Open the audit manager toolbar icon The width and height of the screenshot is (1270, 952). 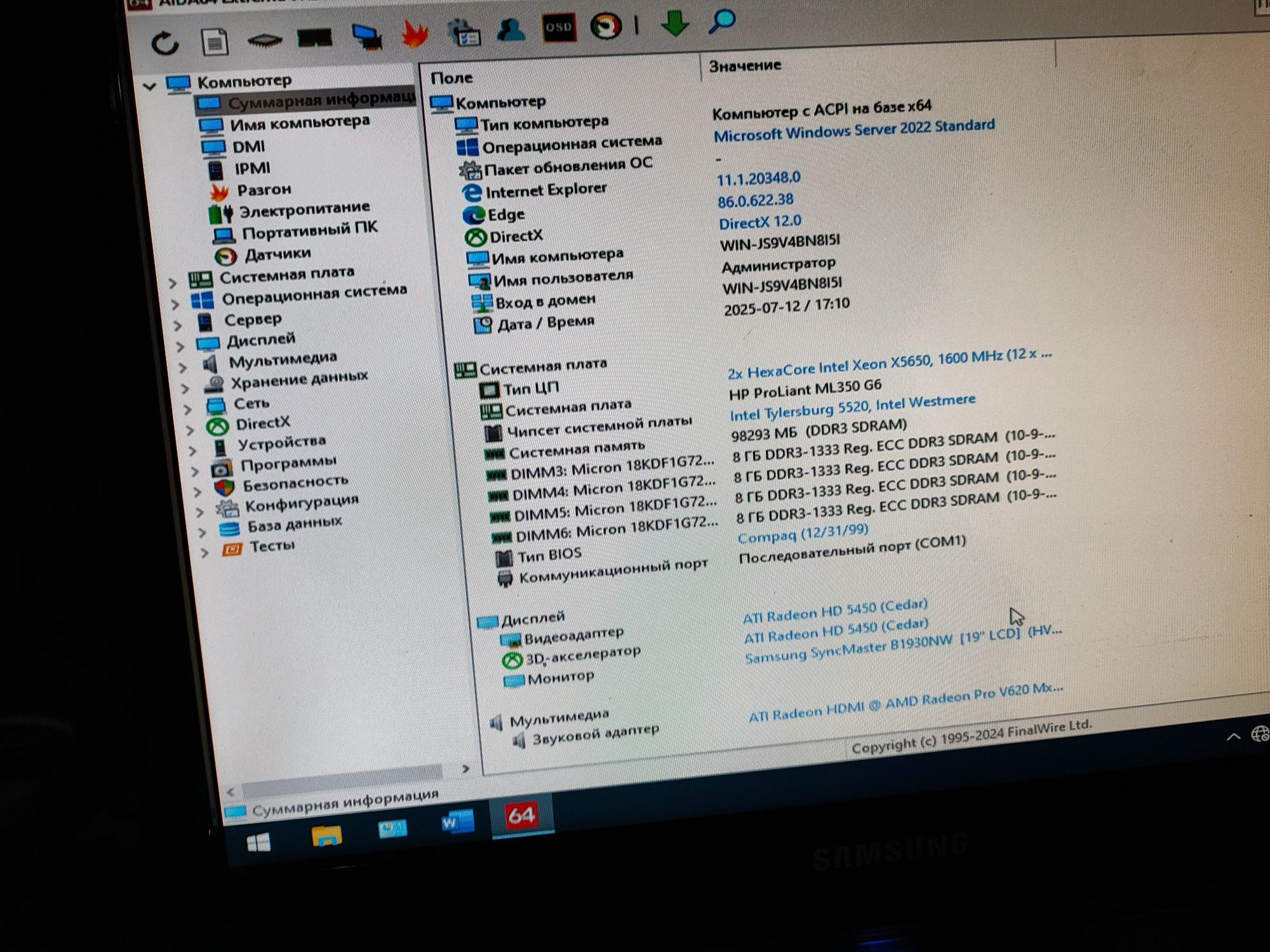(x=464, y=32)
